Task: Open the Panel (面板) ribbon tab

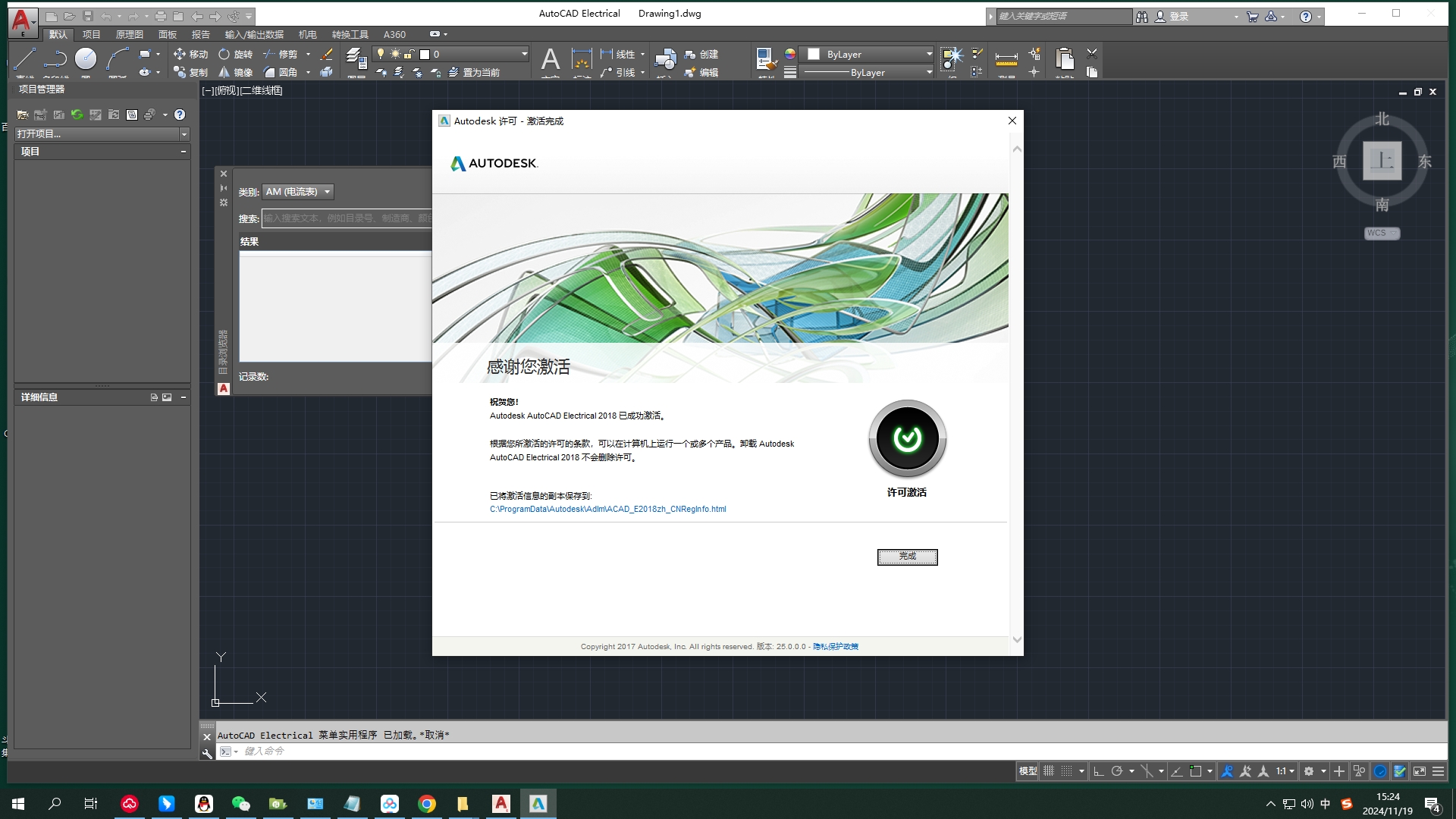Action: coord(167,34)
